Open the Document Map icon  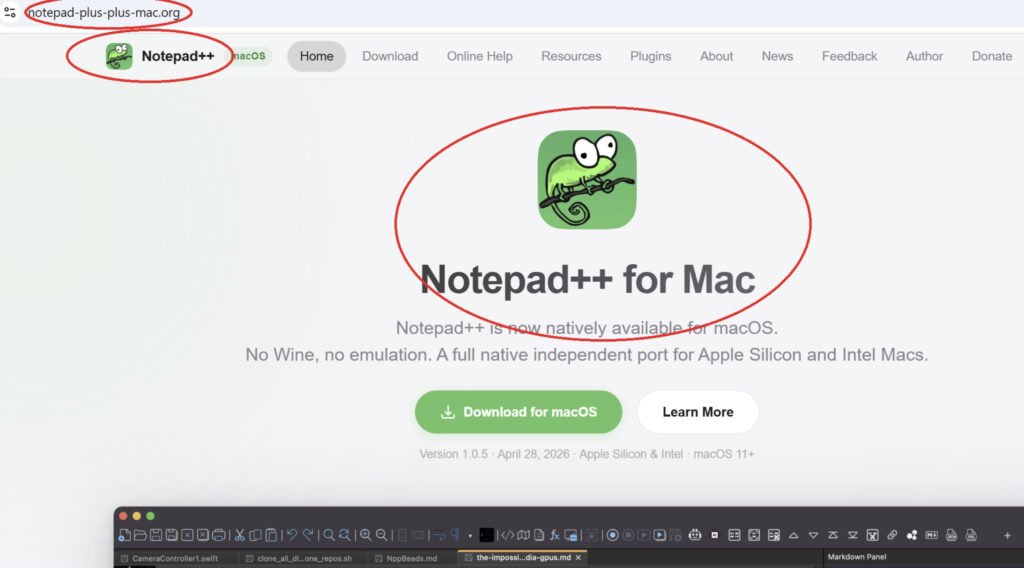click(x=523, y=535)
